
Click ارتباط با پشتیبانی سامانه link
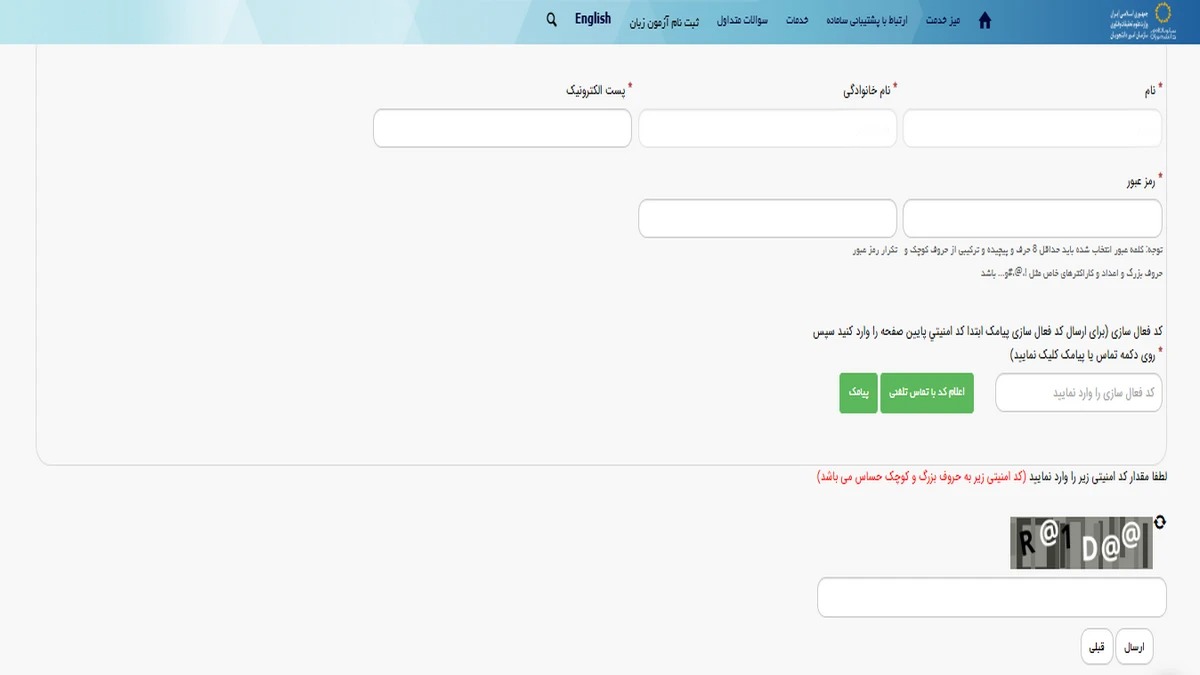[866, 20]
